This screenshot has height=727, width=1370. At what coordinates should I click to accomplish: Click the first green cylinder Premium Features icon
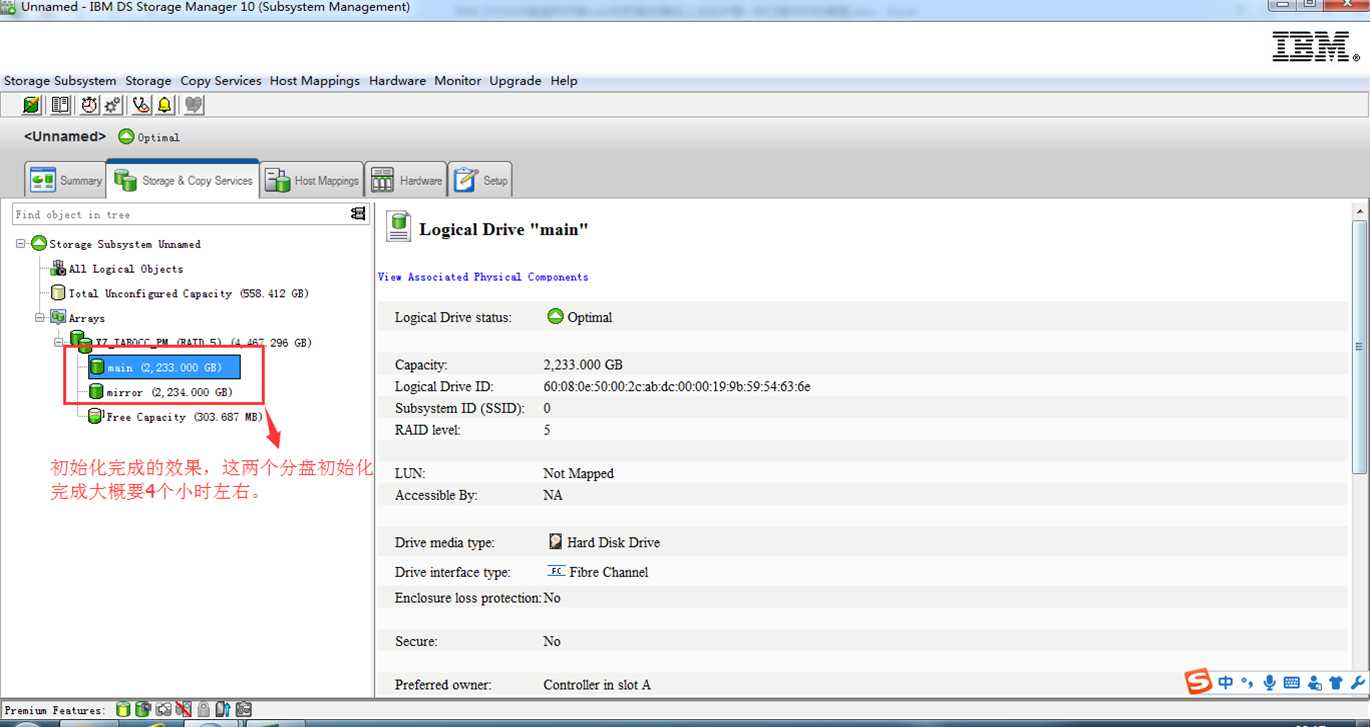(x=123, y=709)
